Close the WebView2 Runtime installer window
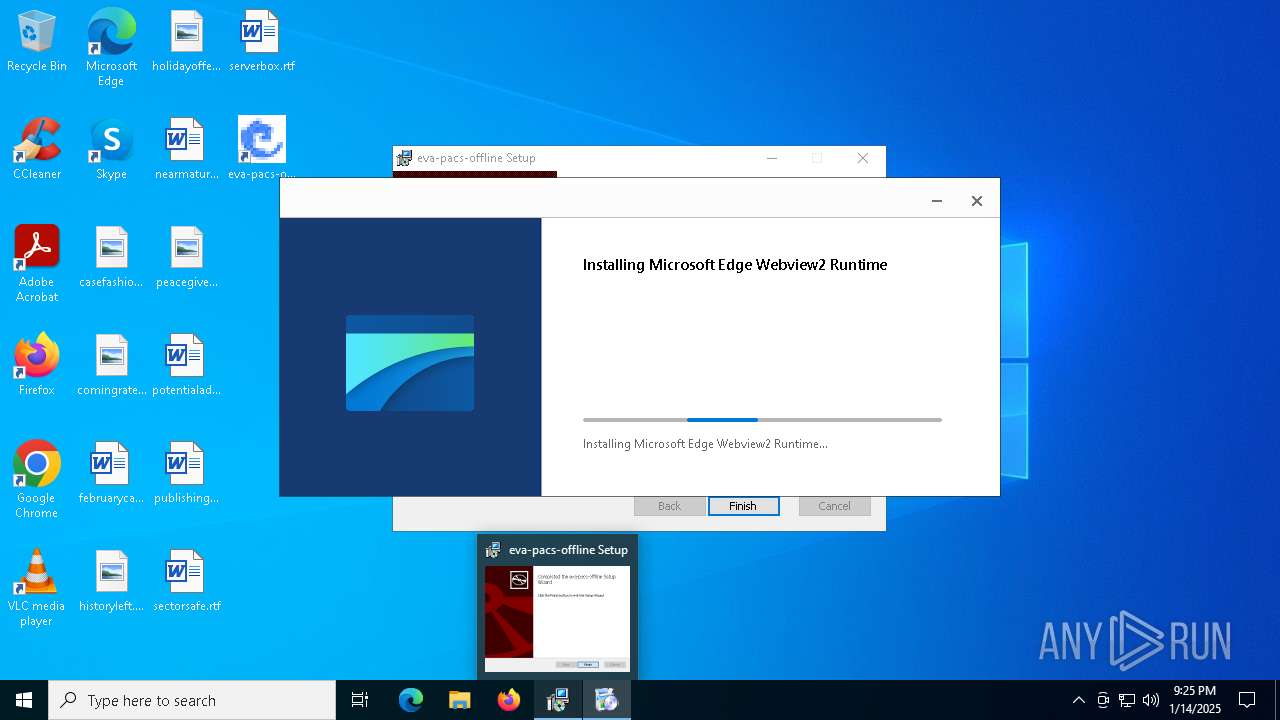The height and width of the screenshot is (720, 1280). pyautogui.click(x=977, y=201)
